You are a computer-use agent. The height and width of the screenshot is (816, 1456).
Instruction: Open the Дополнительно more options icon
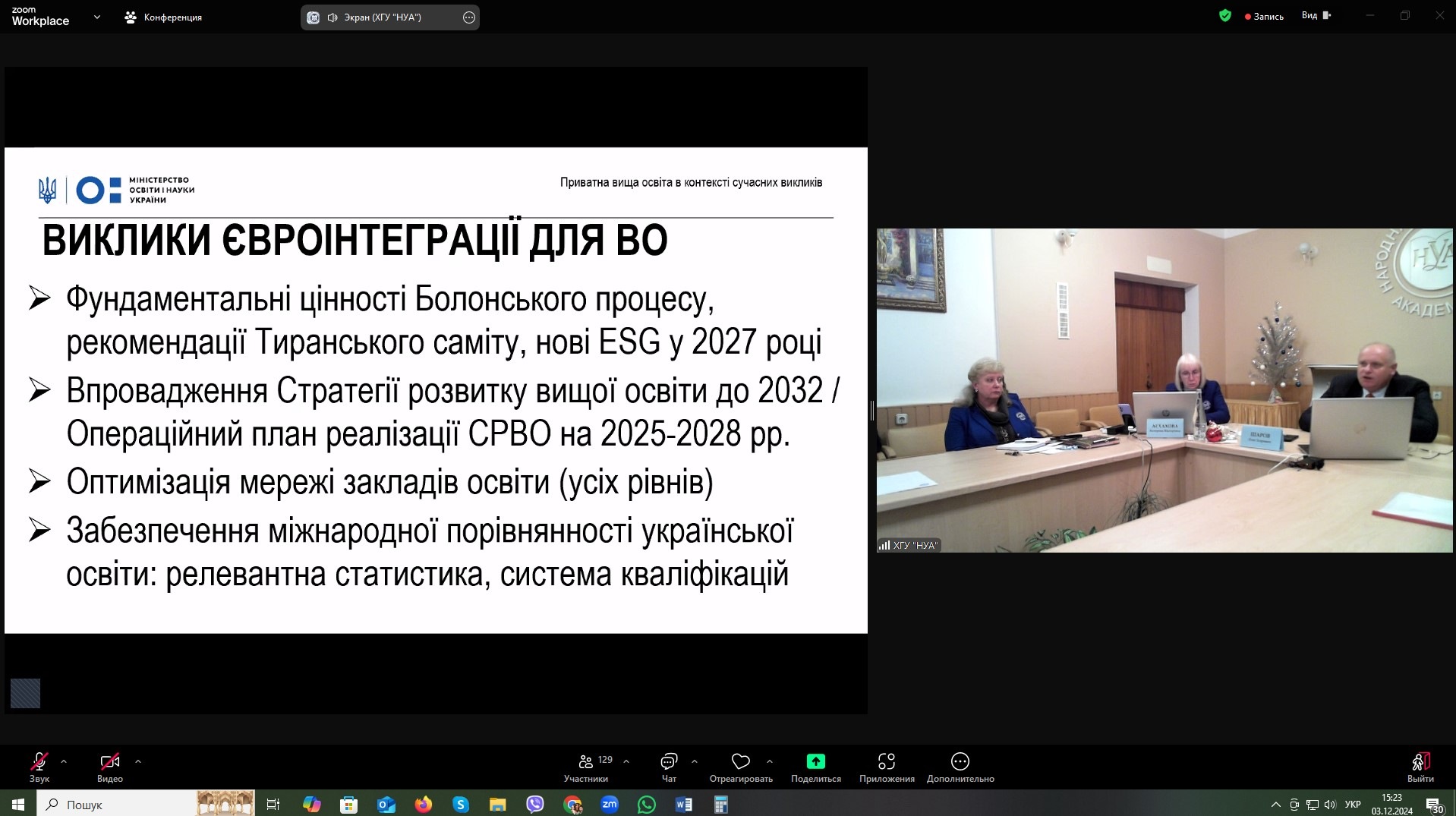(x=960, y=762)
